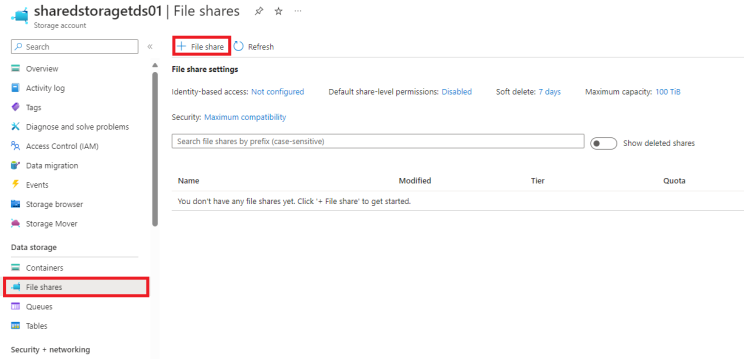Viewport: 745px width, 360px height.
Task: Click the Data migration icon
Action: coord(16,166)
